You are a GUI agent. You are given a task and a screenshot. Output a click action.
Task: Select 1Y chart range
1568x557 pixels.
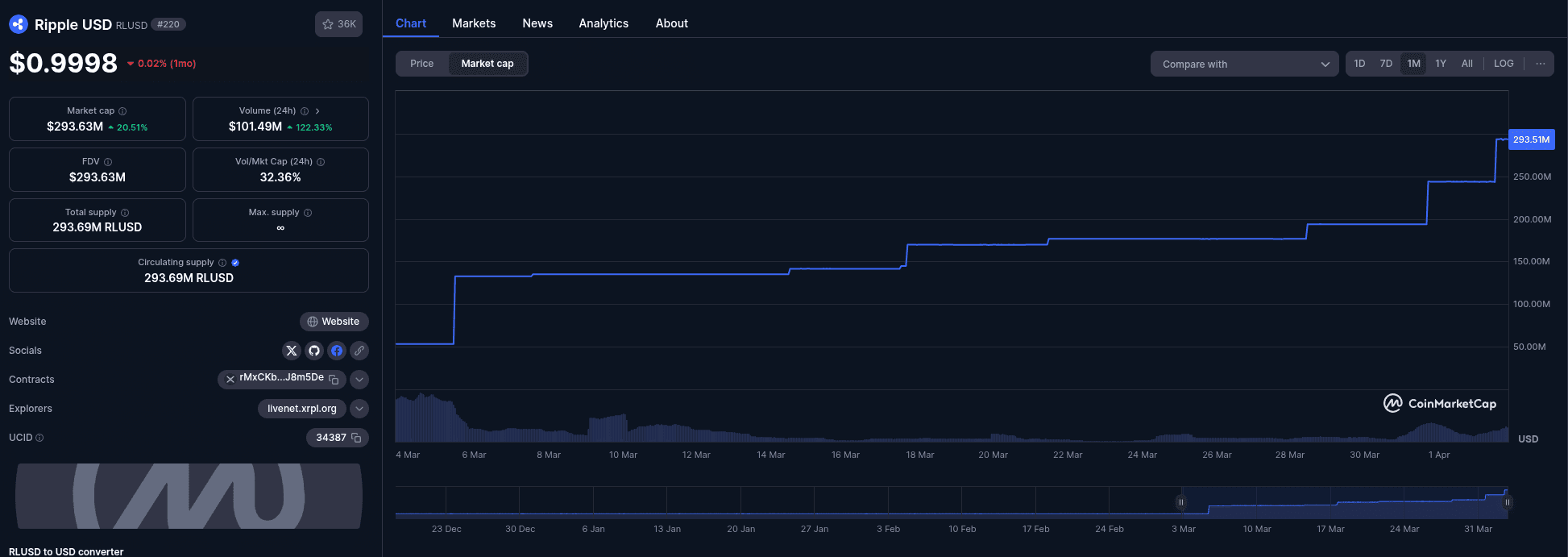(x=1441, y=64)
